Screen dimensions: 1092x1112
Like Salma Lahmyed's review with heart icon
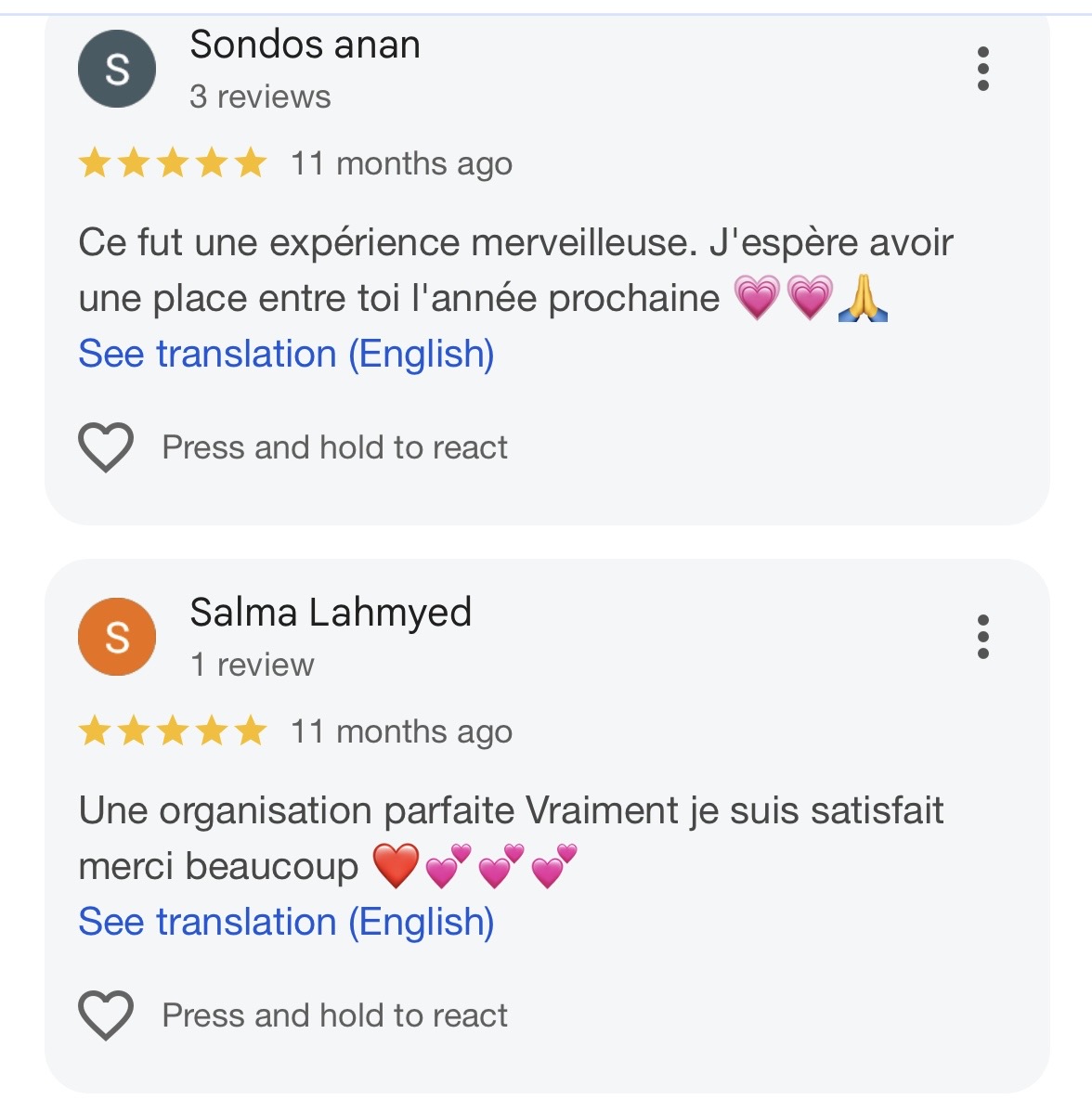click(x=106, y=1015)
